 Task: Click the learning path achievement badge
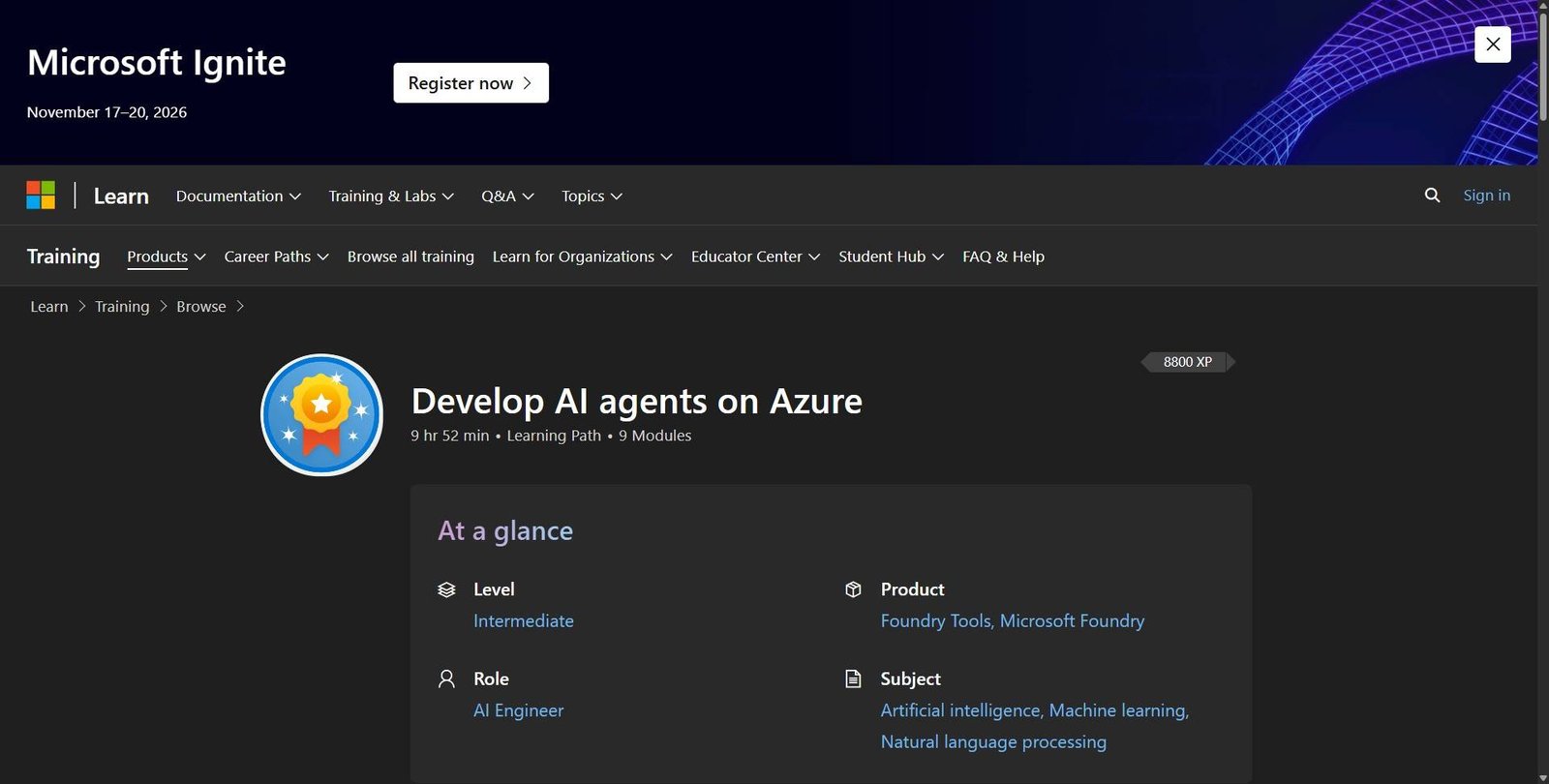[322, 414]
